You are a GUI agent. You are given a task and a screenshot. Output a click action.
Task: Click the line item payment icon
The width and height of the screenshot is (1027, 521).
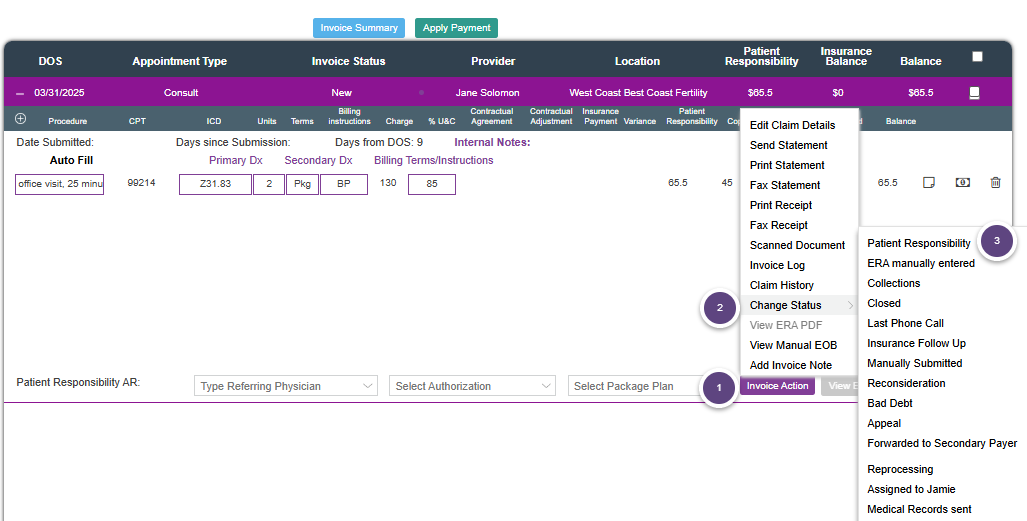point(962,183)
